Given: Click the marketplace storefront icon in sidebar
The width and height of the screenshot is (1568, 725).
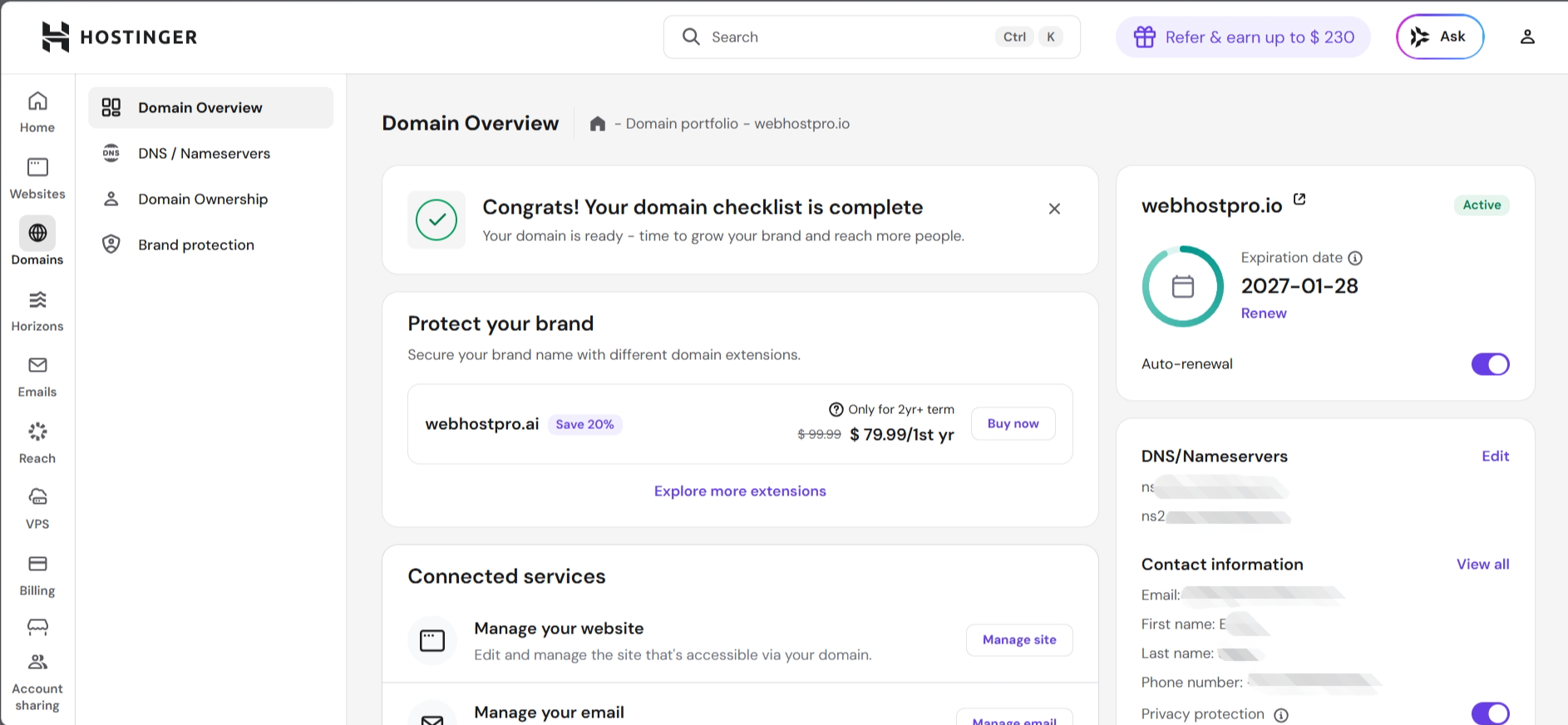Looking at the screenshot, I should [37, 626].
